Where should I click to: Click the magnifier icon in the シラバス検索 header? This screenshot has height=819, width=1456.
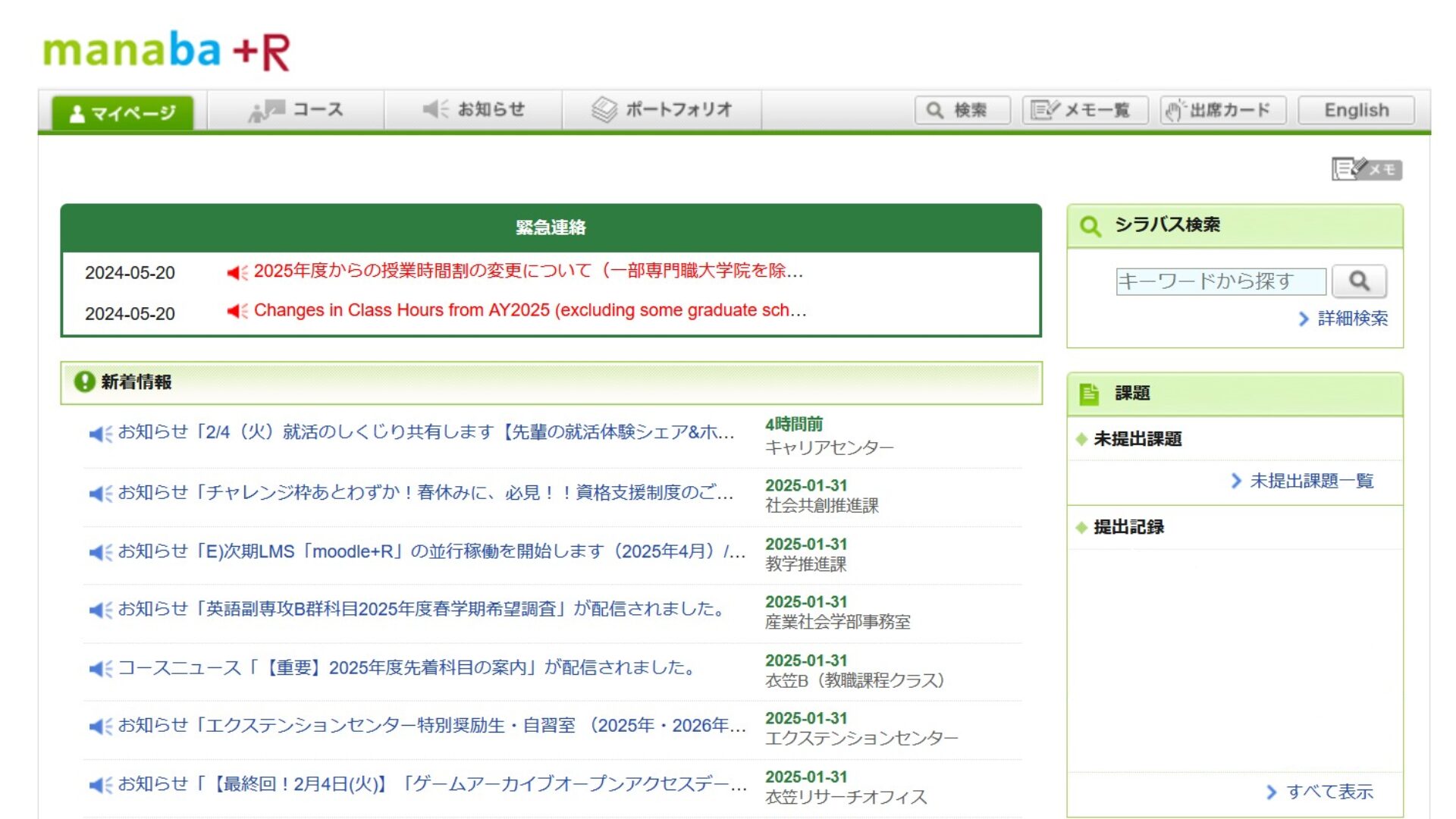(1090, 226)
